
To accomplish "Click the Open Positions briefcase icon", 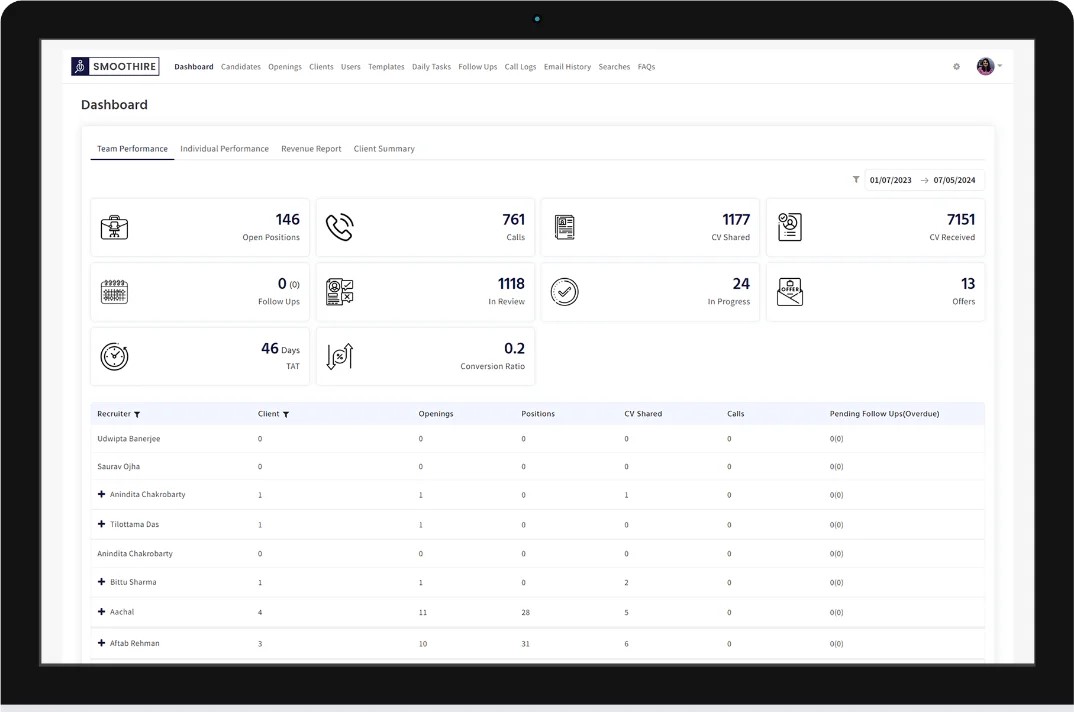I will (x=114, y=228).
